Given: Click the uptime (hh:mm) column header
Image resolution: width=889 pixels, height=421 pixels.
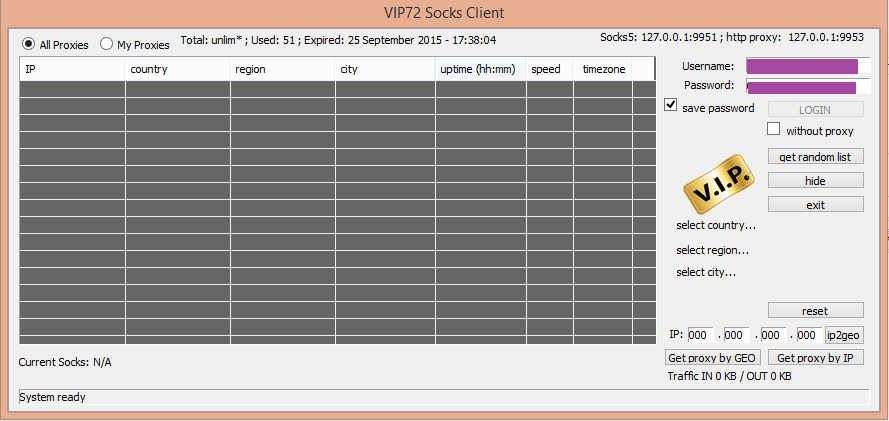Looking at the screenshot, I should point(480,69).
